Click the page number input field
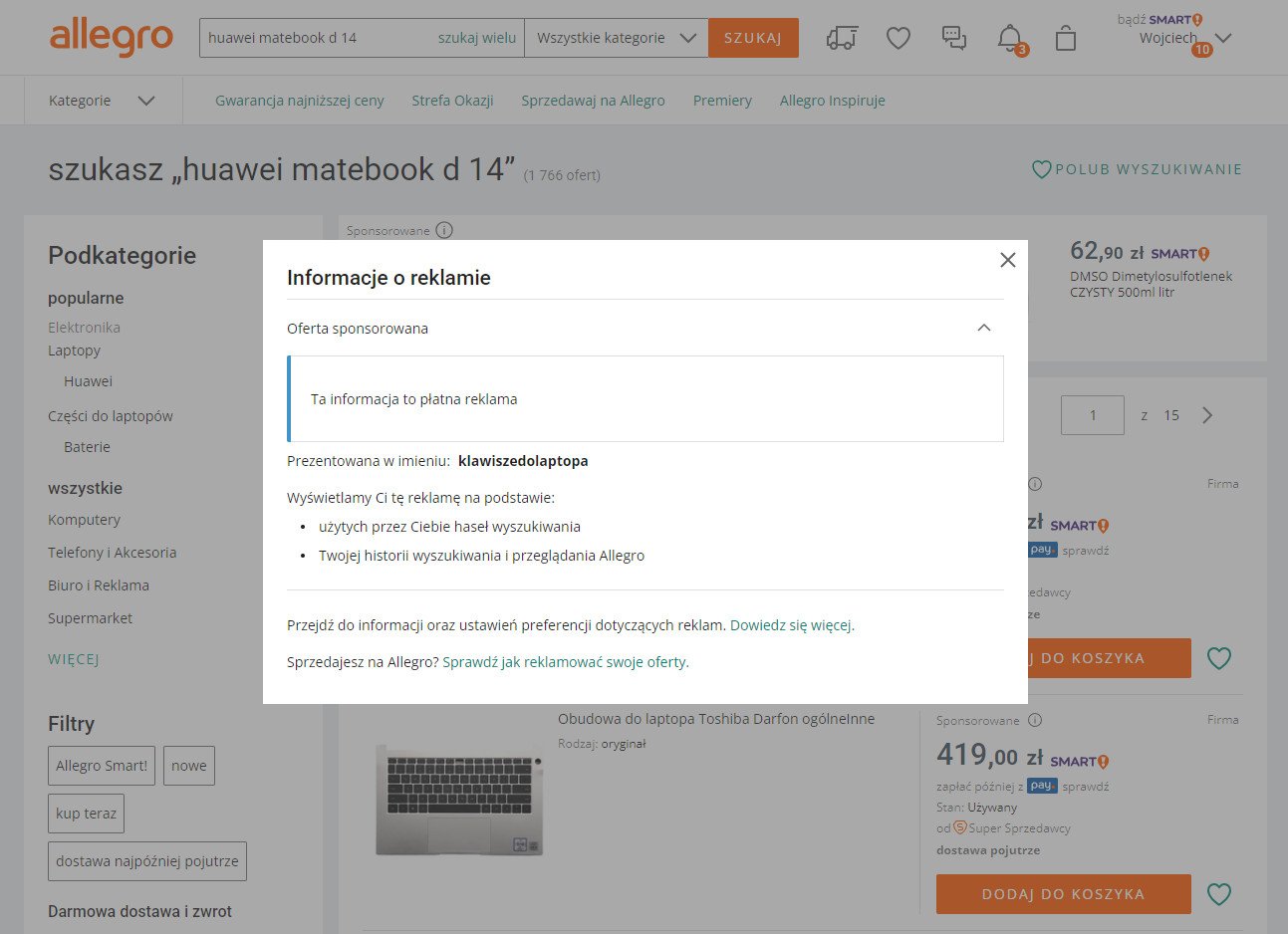The width and height of the screenshot is (1288, 934). click(1093, 415)
